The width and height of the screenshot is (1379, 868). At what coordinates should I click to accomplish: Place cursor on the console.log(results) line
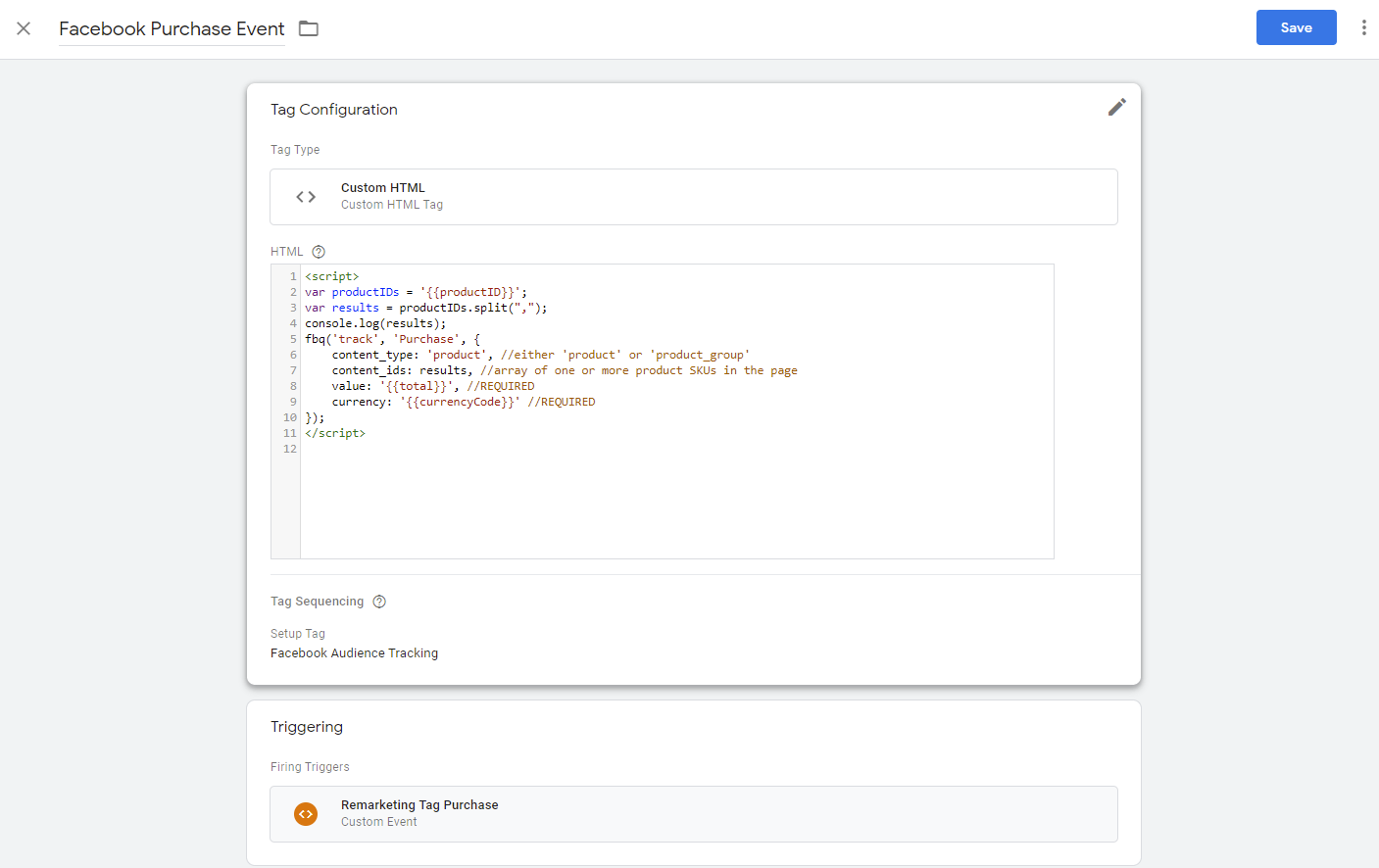tap(375, 323)
